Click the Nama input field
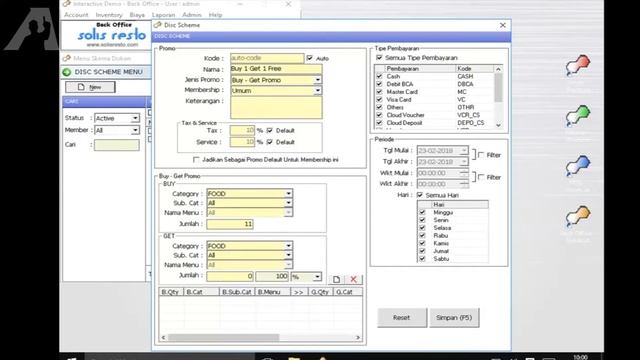Screen dimensions: 640x360 276,69
